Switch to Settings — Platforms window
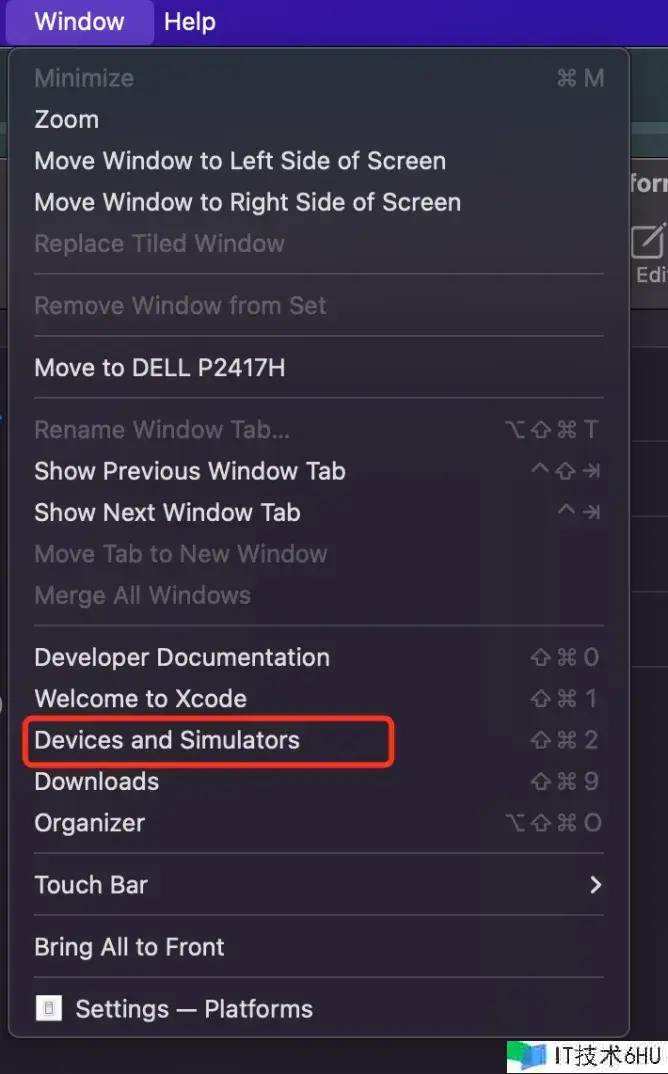The height and width of the screenshot is (1074, 668). tap(319, 1009)
